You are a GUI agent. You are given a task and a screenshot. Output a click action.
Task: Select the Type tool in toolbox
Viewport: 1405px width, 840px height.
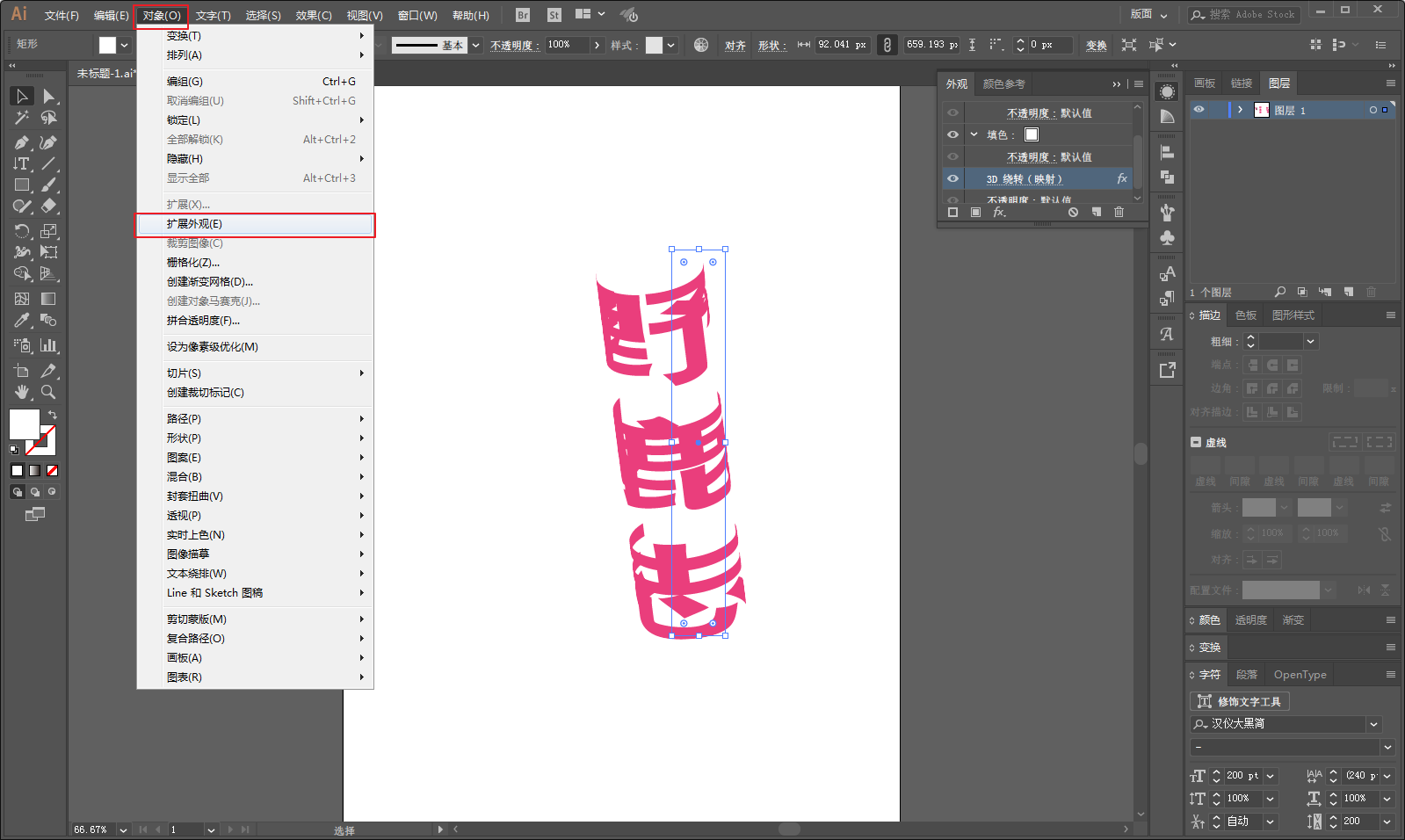tap(22, 163)
